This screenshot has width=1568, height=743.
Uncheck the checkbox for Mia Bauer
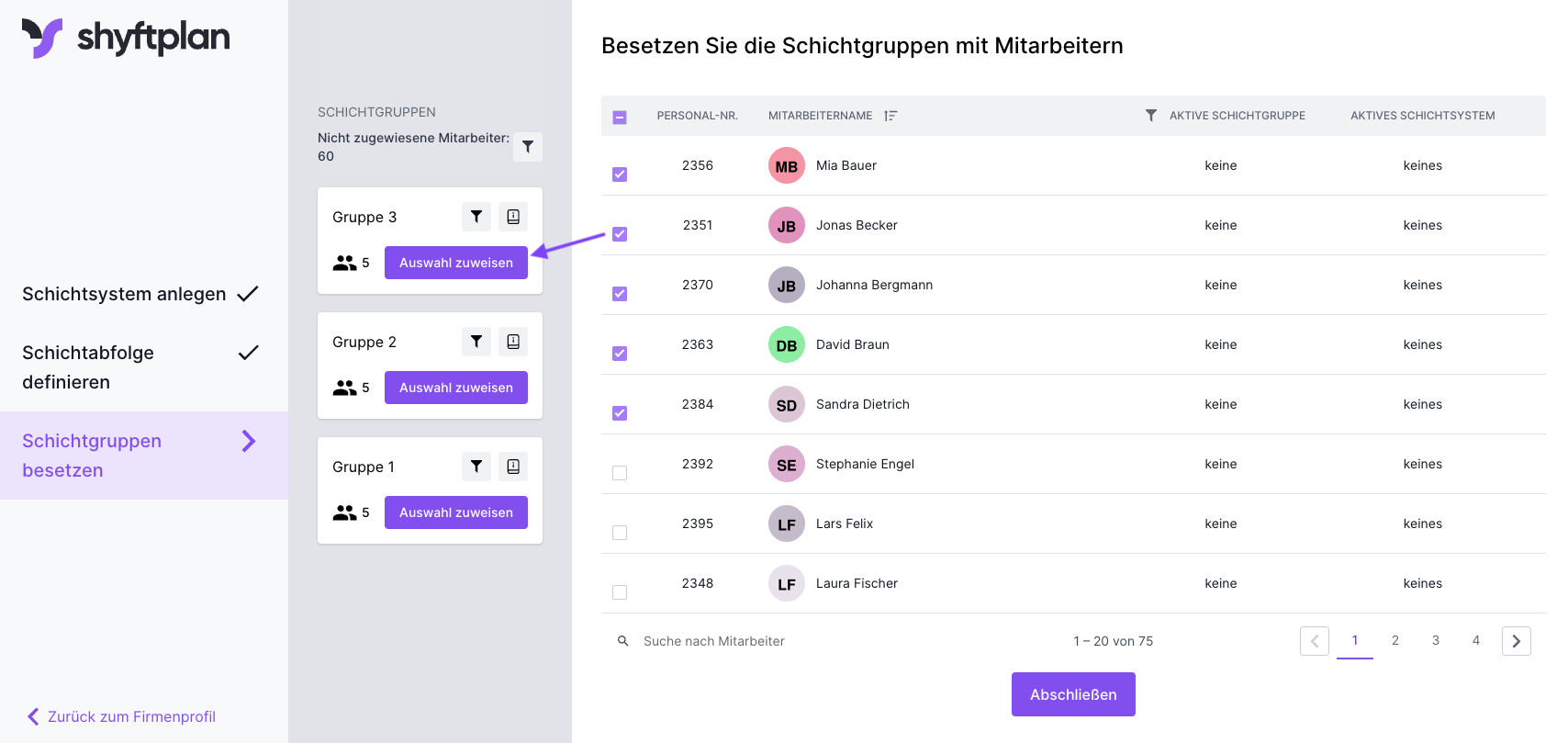pos(620,174)
